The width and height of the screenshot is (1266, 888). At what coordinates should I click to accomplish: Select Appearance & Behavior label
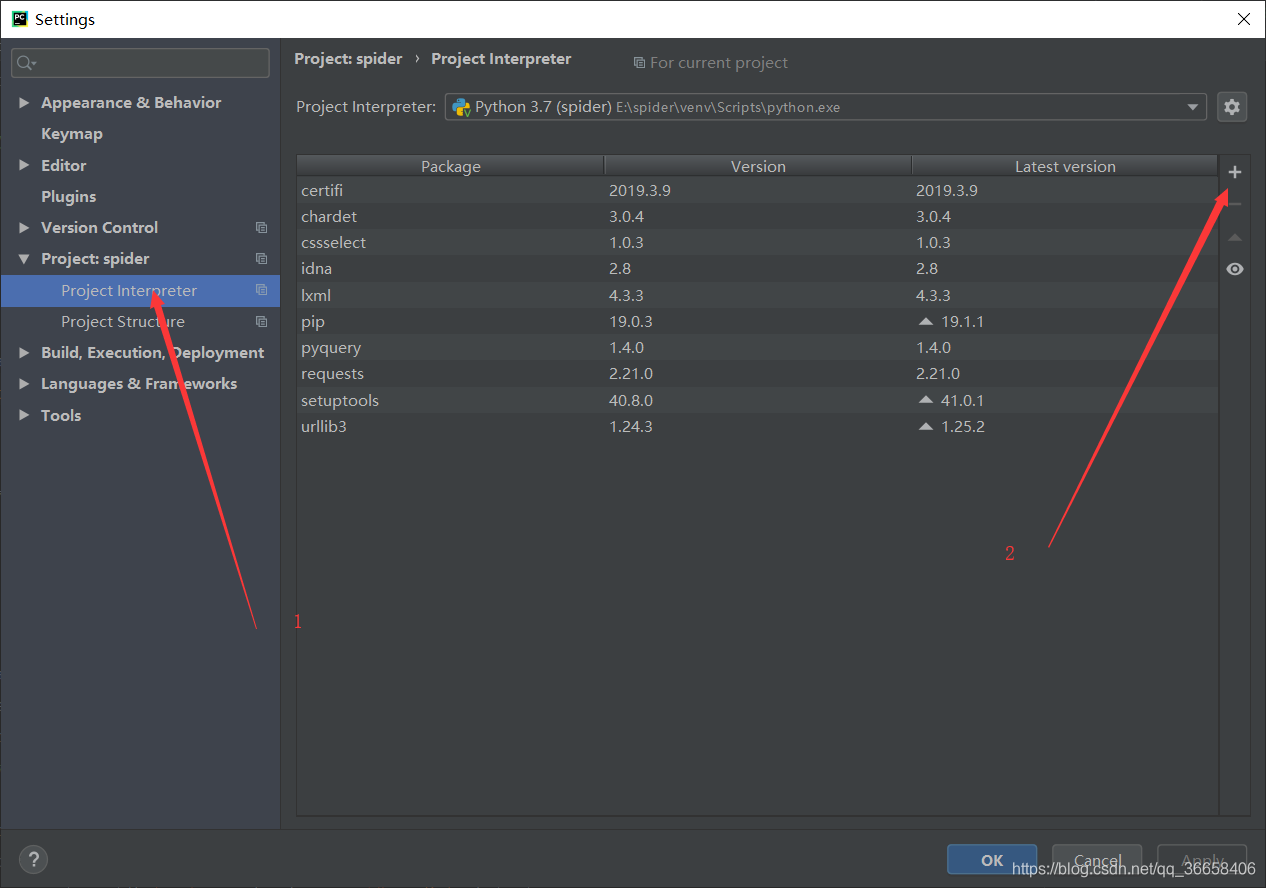131,103
